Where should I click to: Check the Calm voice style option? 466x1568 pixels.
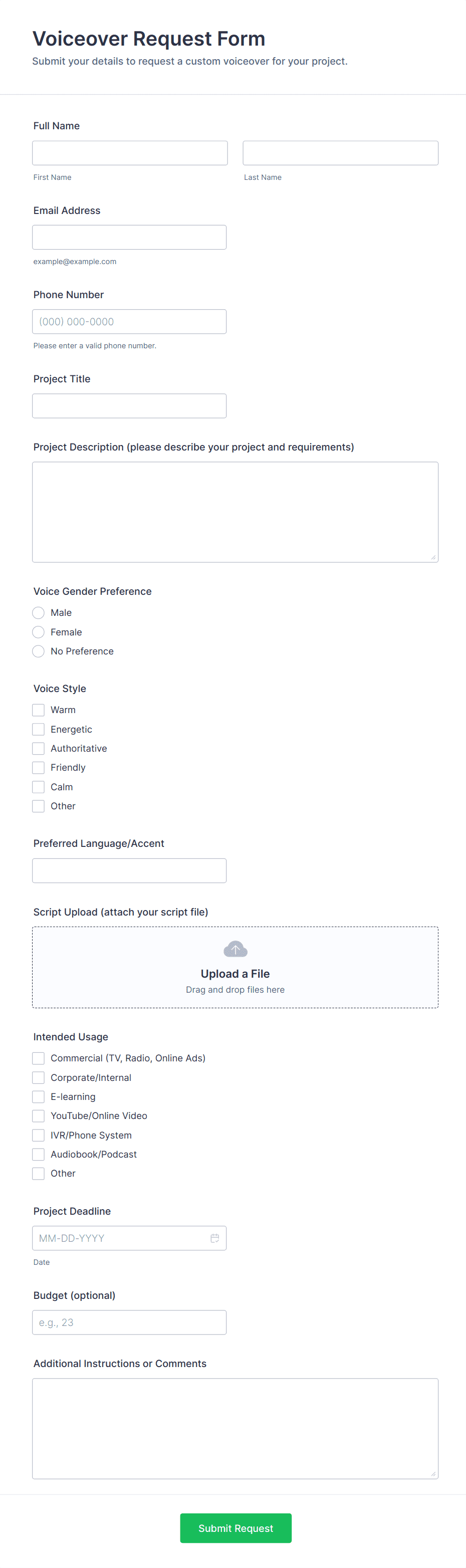click(x=38, y=786)
